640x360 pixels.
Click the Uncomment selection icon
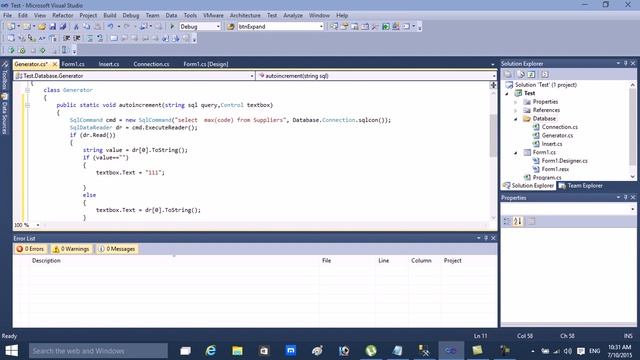pos(100,38)
